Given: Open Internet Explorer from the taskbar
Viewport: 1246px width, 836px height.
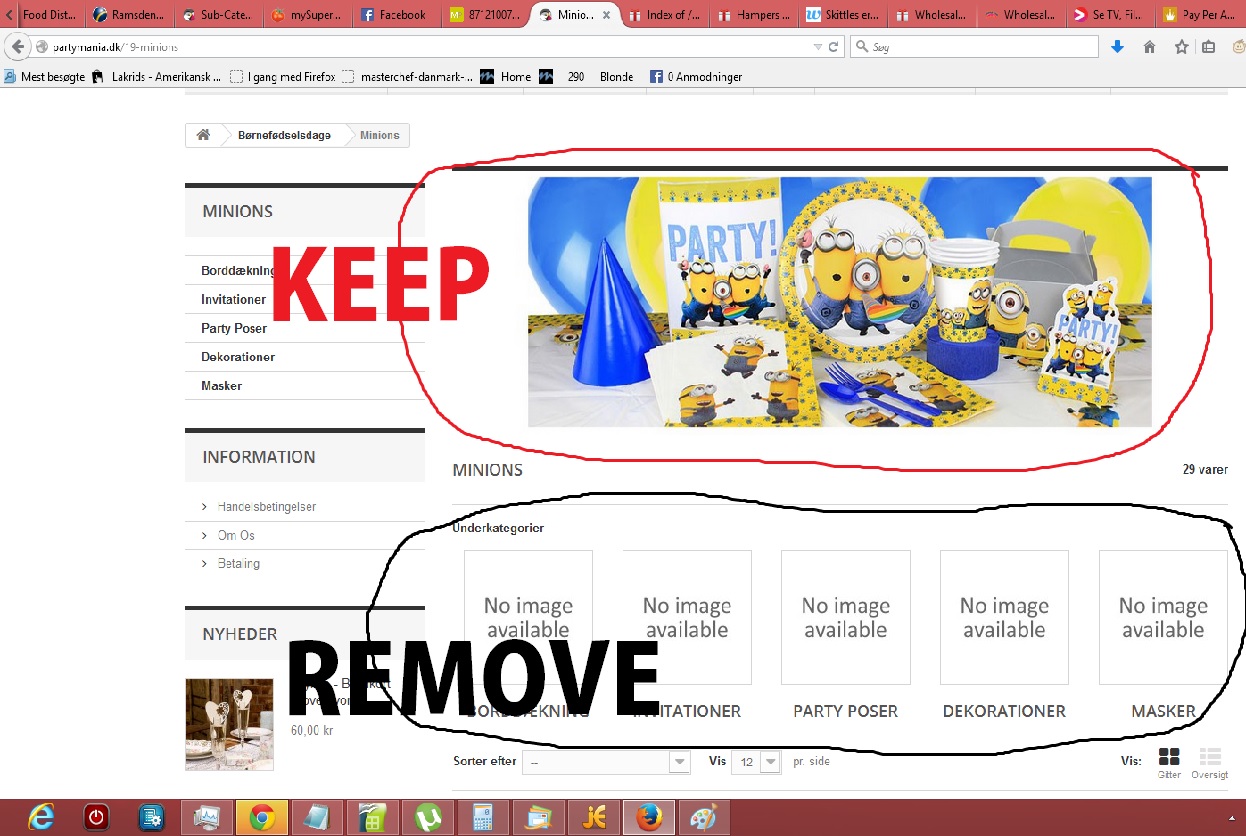Looking at the screenshot, I should point(41,817).
